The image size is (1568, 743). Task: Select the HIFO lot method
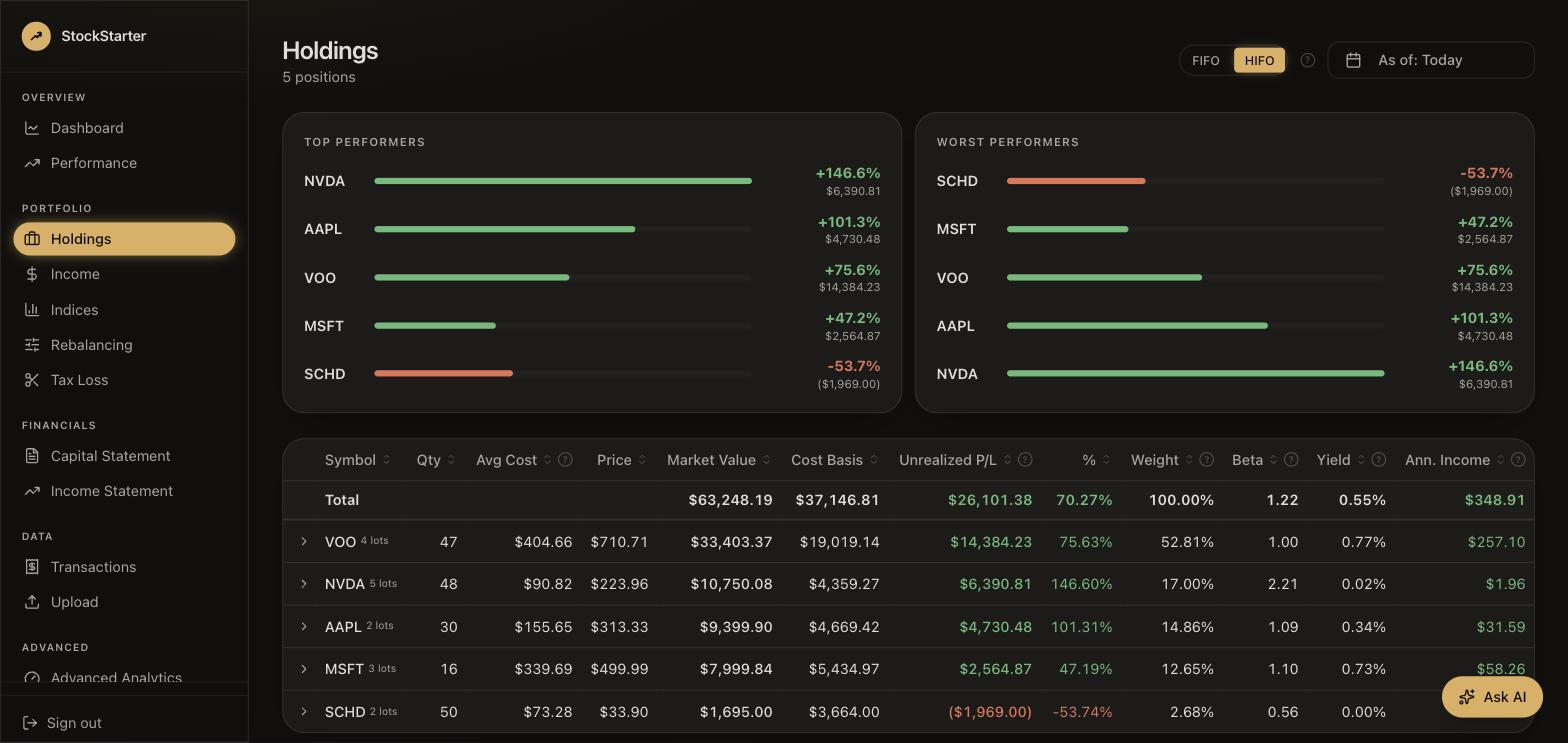click(x=1259, y=60)
